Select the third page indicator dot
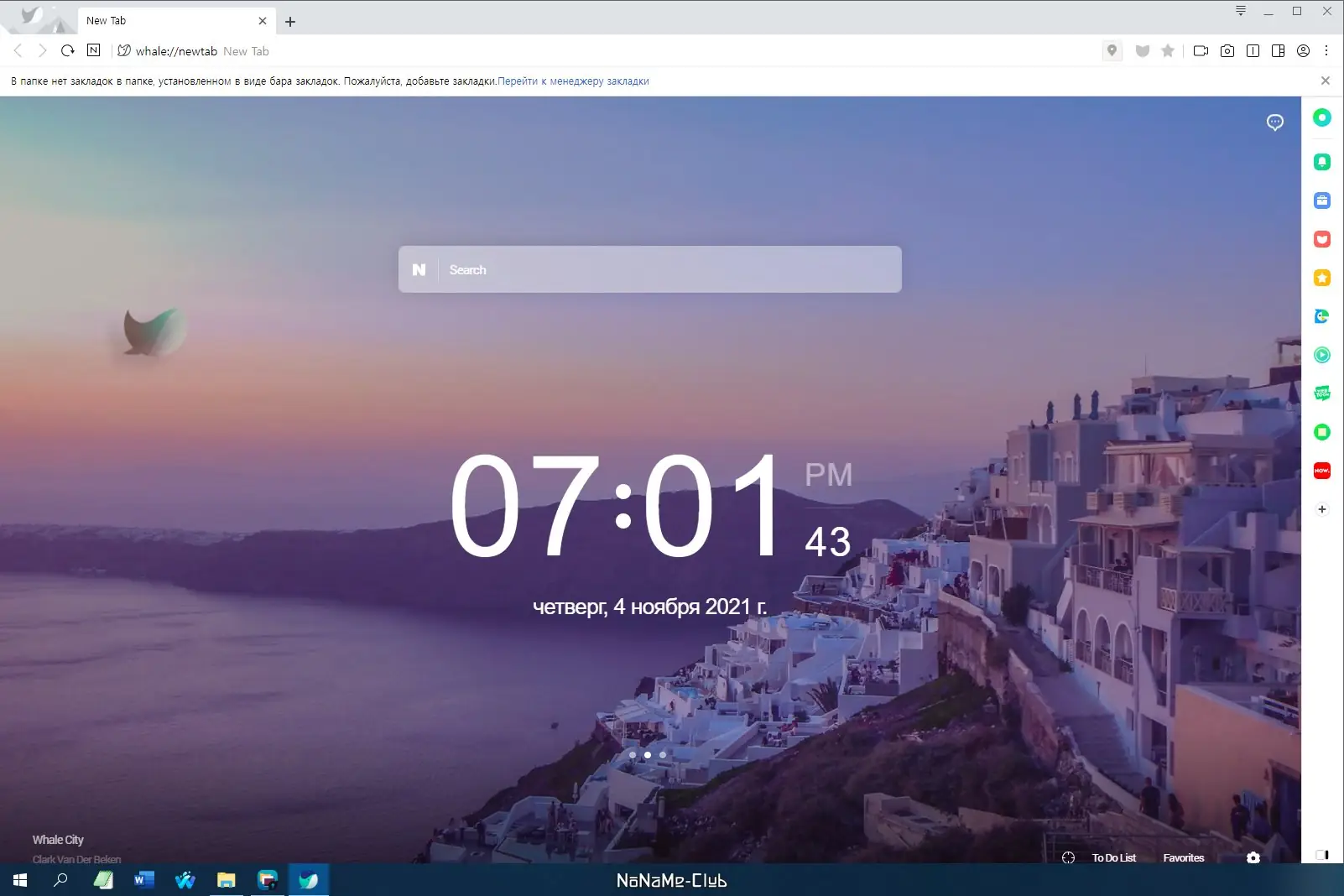Screen dimensions: 1344x896 point(663,755)
